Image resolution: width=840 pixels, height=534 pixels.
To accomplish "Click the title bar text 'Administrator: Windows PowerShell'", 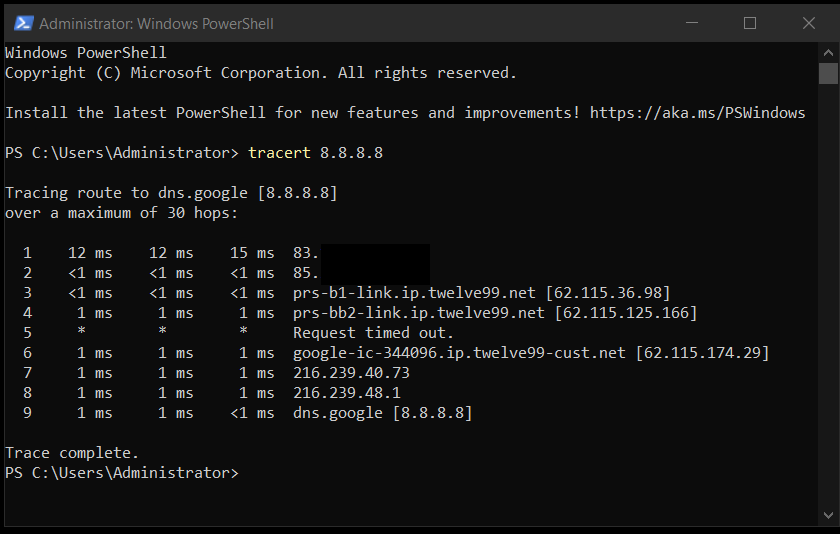I will click(x=156, y=23).
